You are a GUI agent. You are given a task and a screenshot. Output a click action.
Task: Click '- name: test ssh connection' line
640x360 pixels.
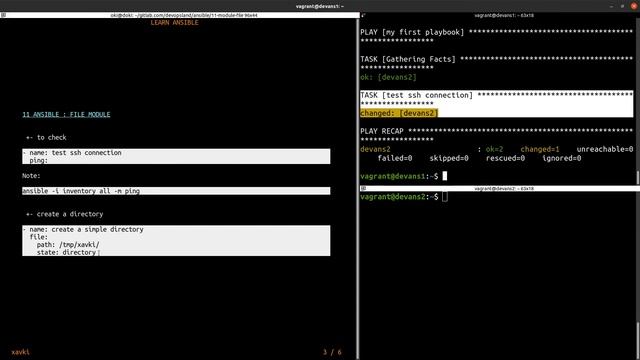[x=72, y=153]
